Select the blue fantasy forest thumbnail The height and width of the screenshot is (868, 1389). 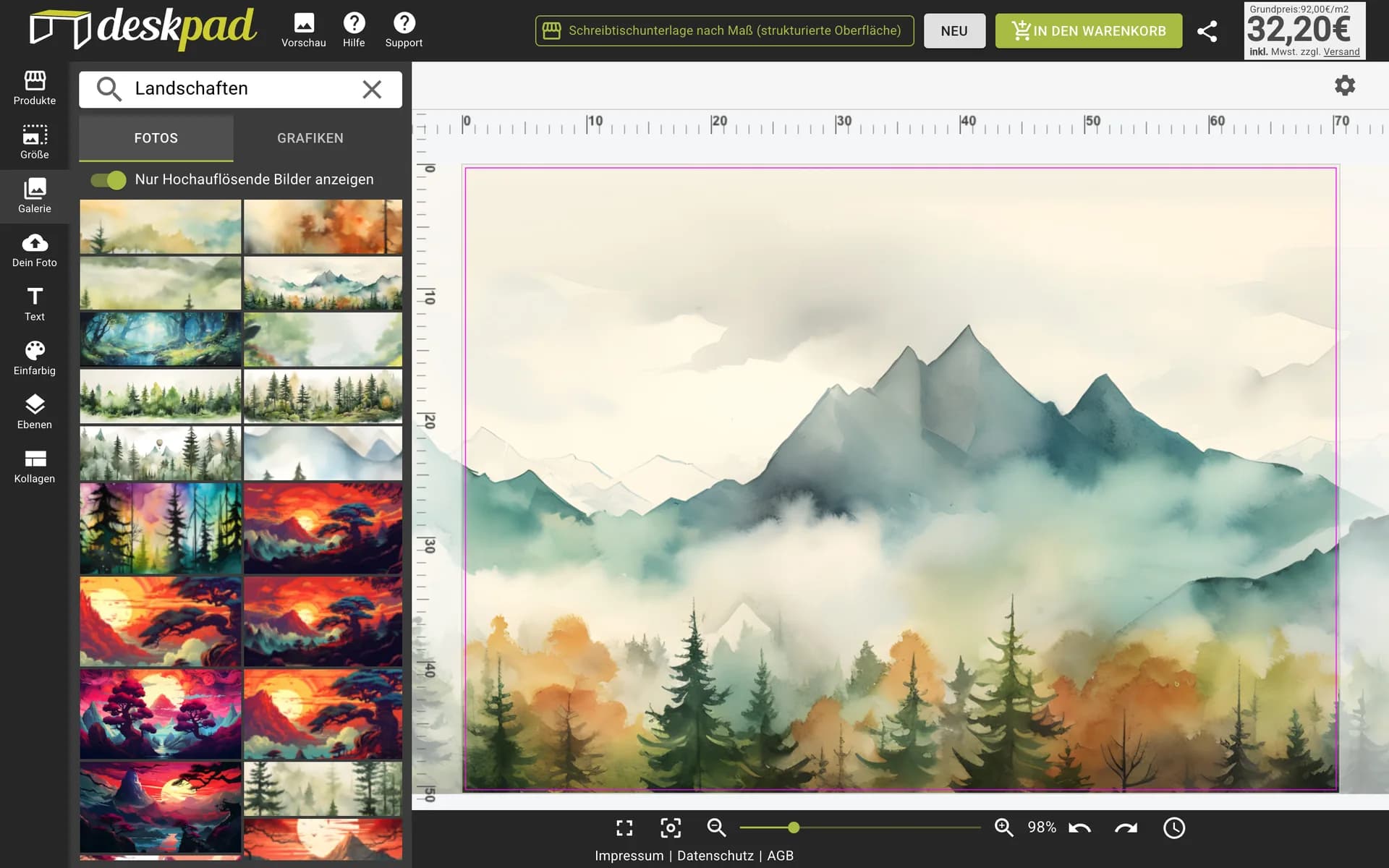(161, 339)
